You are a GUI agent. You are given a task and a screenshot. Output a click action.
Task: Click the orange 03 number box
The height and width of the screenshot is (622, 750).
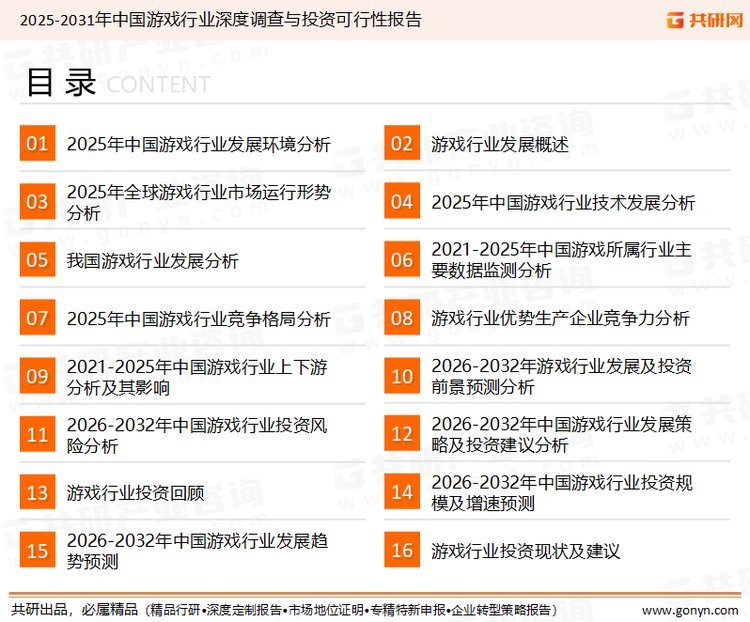click(37, 201)
